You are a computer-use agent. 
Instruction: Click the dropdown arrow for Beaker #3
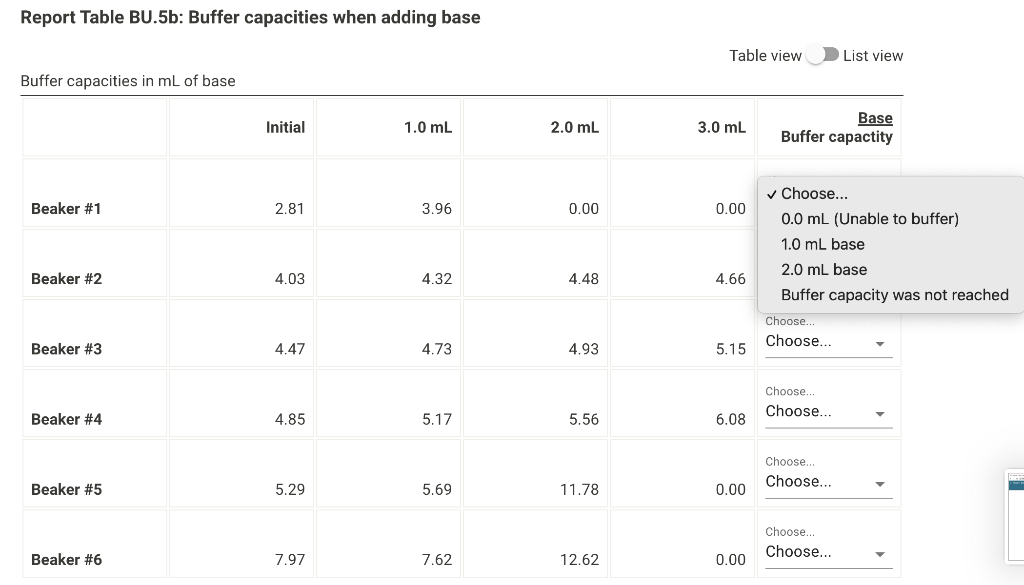(x=880, y=344)
